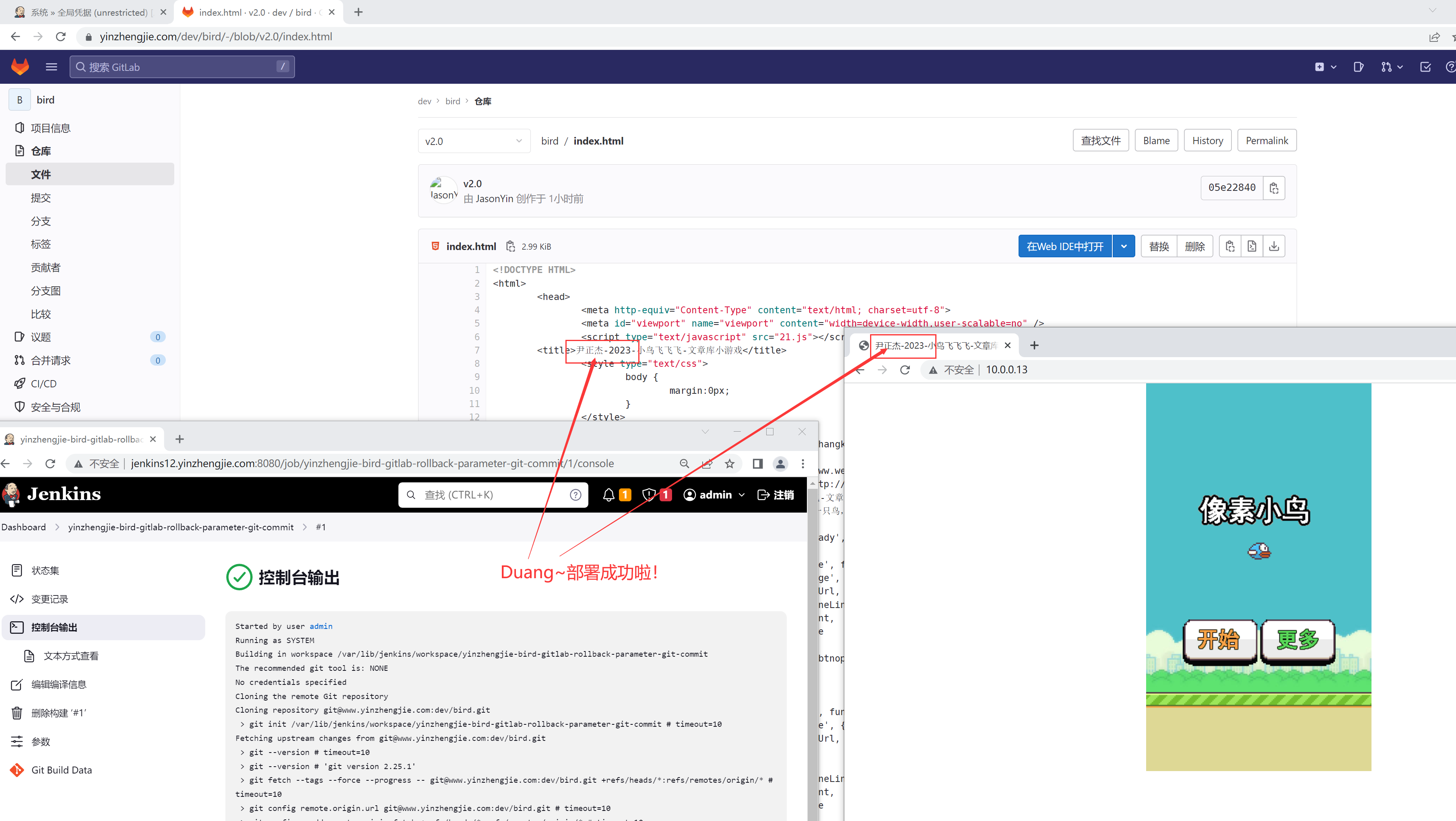Copy file path next to index.html
Screen dimensions: 1456x821
[510, 246]
